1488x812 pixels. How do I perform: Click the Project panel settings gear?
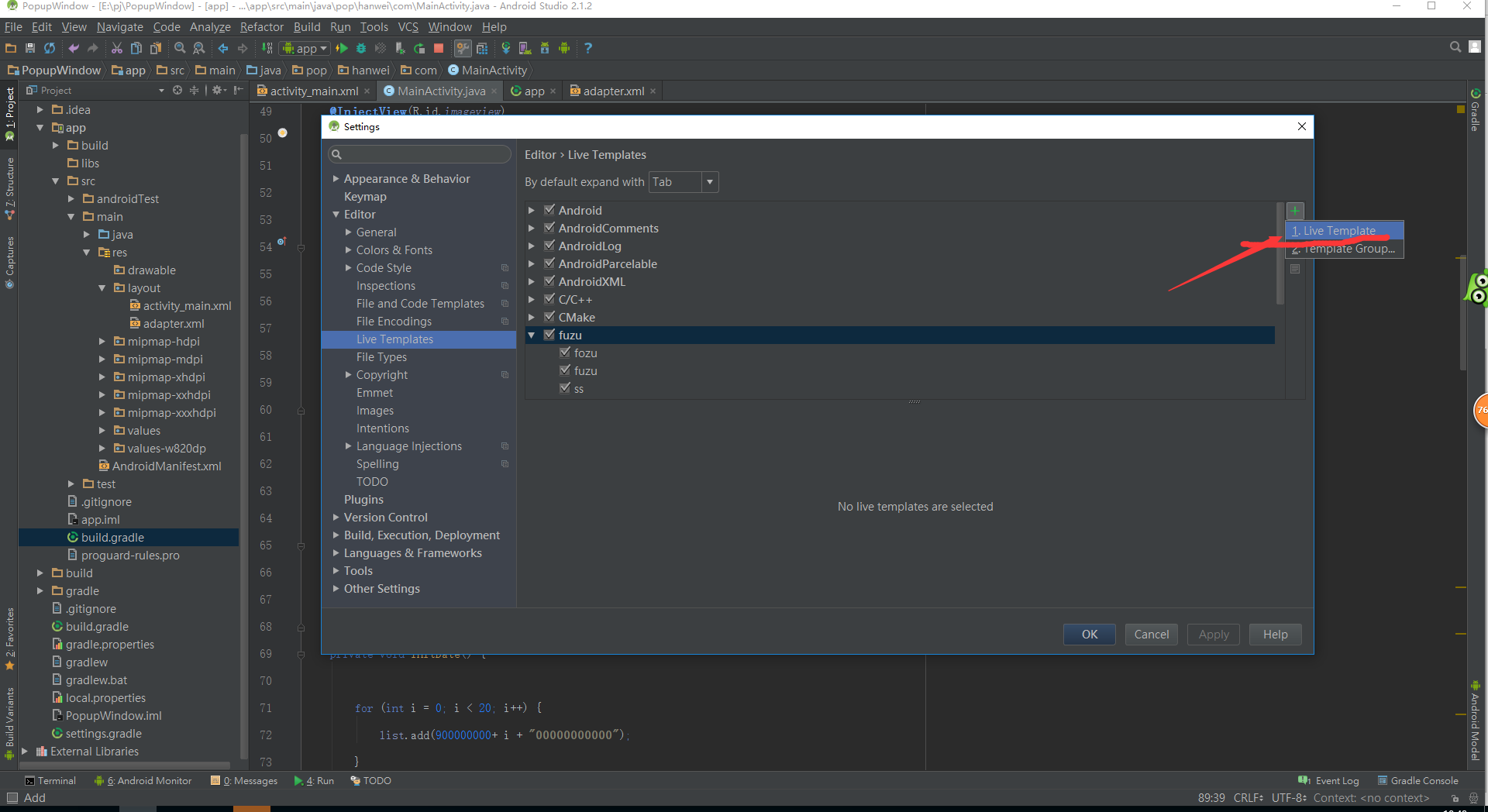click(219, 91)
